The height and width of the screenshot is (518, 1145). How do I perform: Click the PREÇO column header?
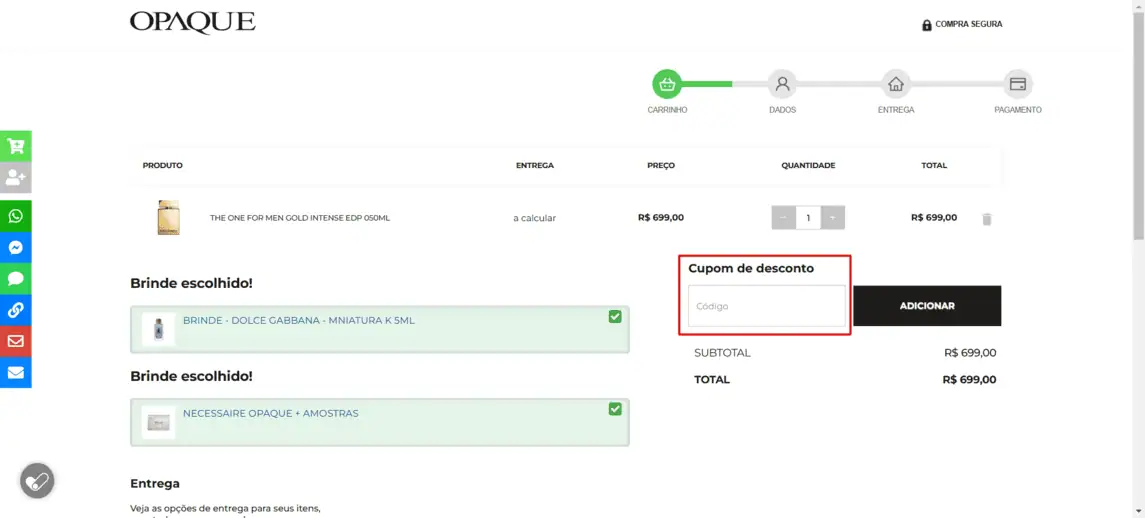(x=661, y=165)
